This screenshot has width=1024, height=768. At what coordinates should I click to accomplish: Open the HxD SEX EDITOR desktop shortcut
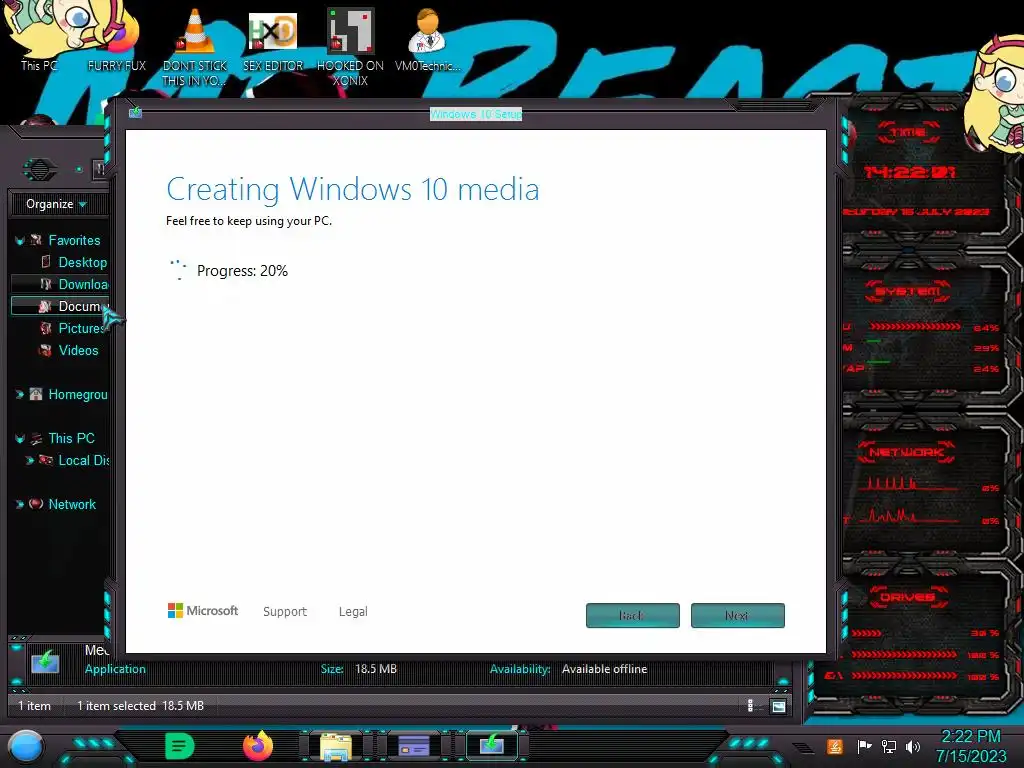(x=273, y=40)
